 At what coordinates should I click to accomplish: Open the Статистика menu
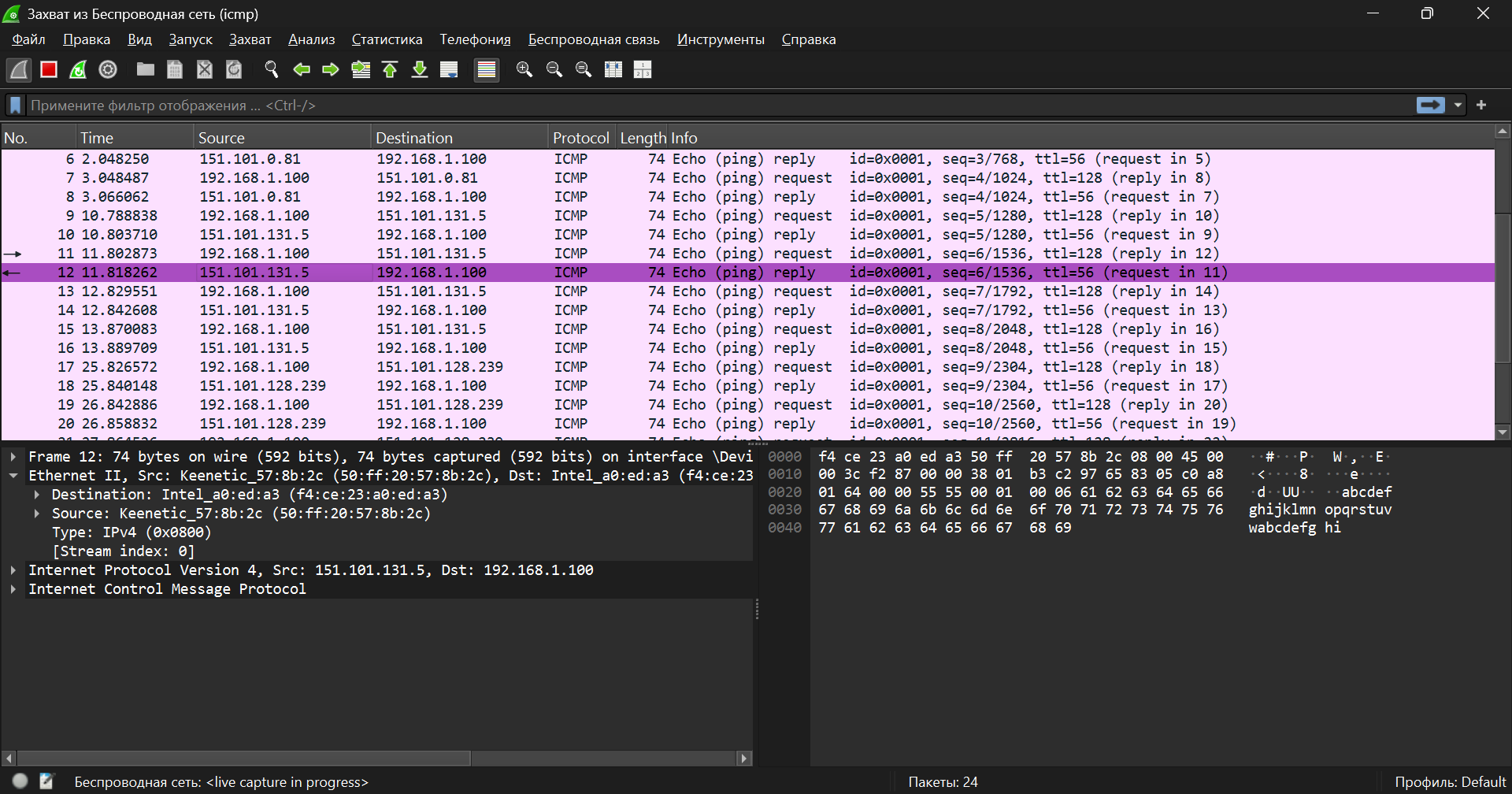pyautogui.click(x=387, y=39)
